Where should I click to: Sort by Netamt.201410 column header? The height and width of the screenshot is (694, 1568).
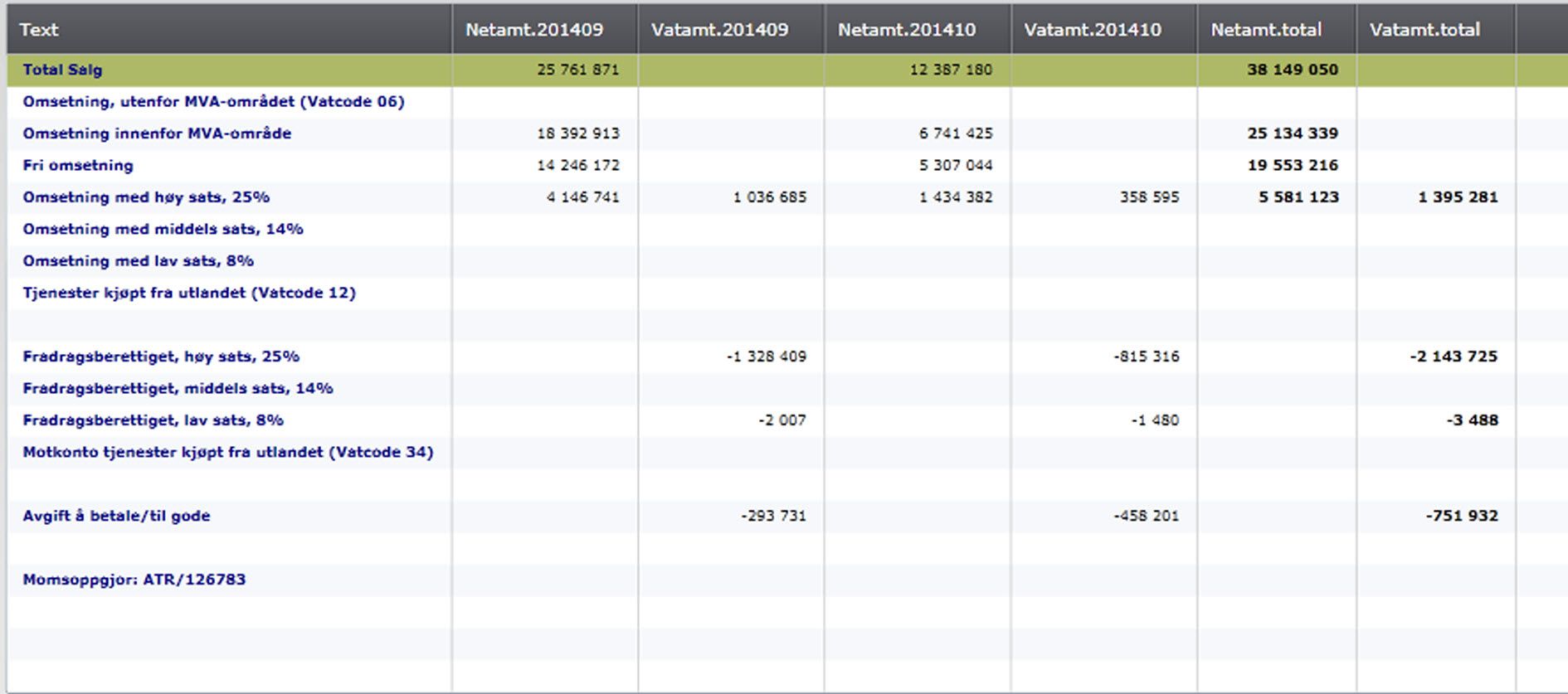[906, 30]
